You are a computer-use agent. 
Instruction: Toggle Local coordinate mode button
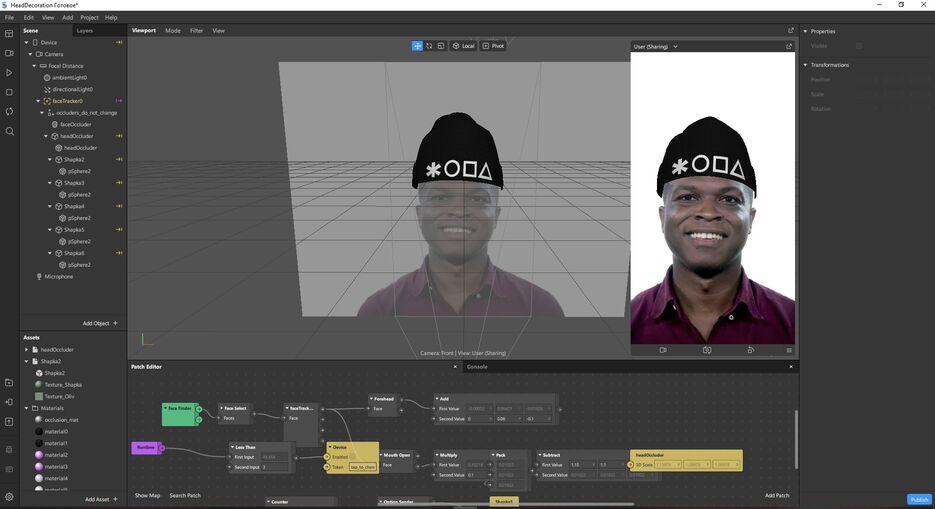click(463, 46)
